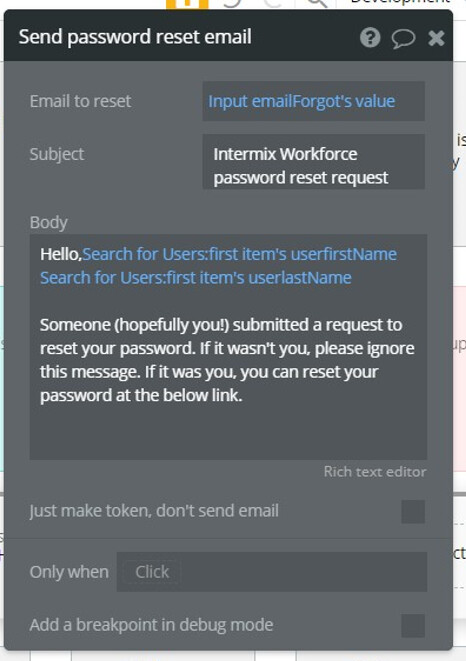466x661 pixels.
Task: Open 'Input emailForgot's value' dynamic expression
Action: click(302, 101)
